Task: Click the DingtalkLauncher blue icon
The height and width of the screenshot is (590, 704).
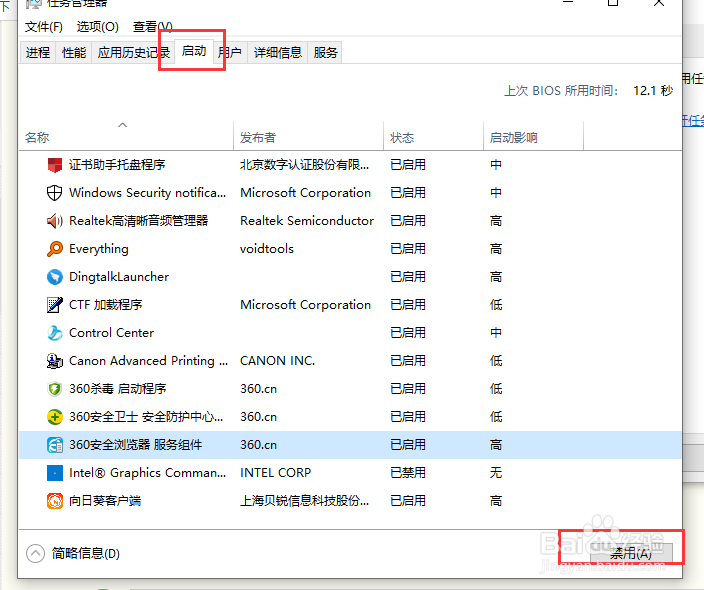Action: click(x=55, y=277)
